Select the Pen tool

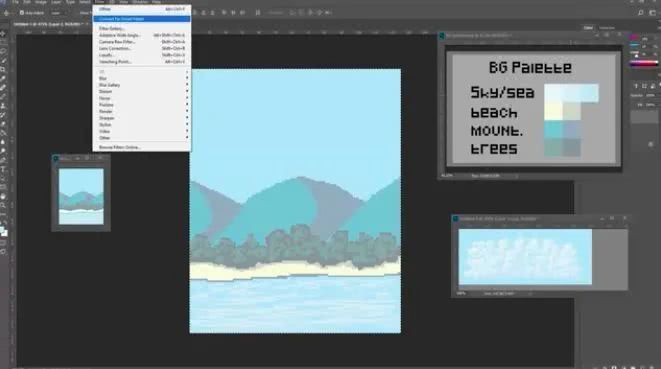tap(3, 160)
